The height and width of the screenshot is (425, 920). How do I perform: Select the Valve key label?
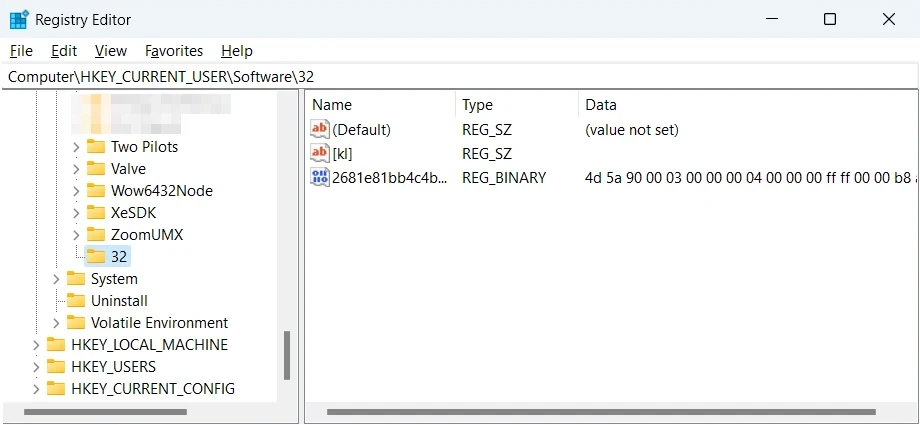click(x=128, y=169)
